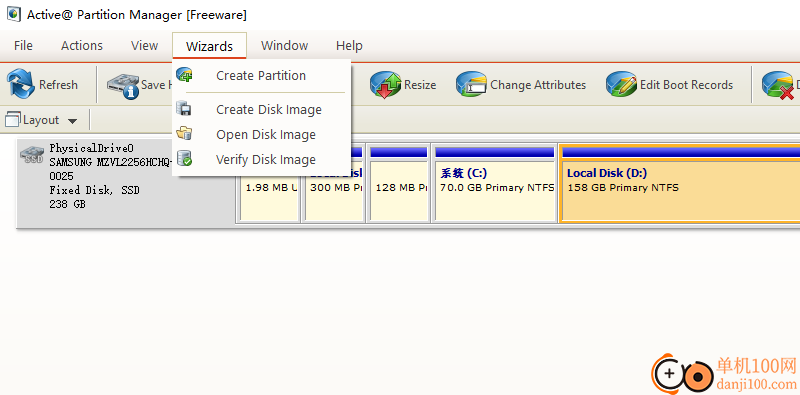Screen dimensions: 800x395
Task: Click the Save disk info toolbar icon
Action: click(x=123, y=85)
